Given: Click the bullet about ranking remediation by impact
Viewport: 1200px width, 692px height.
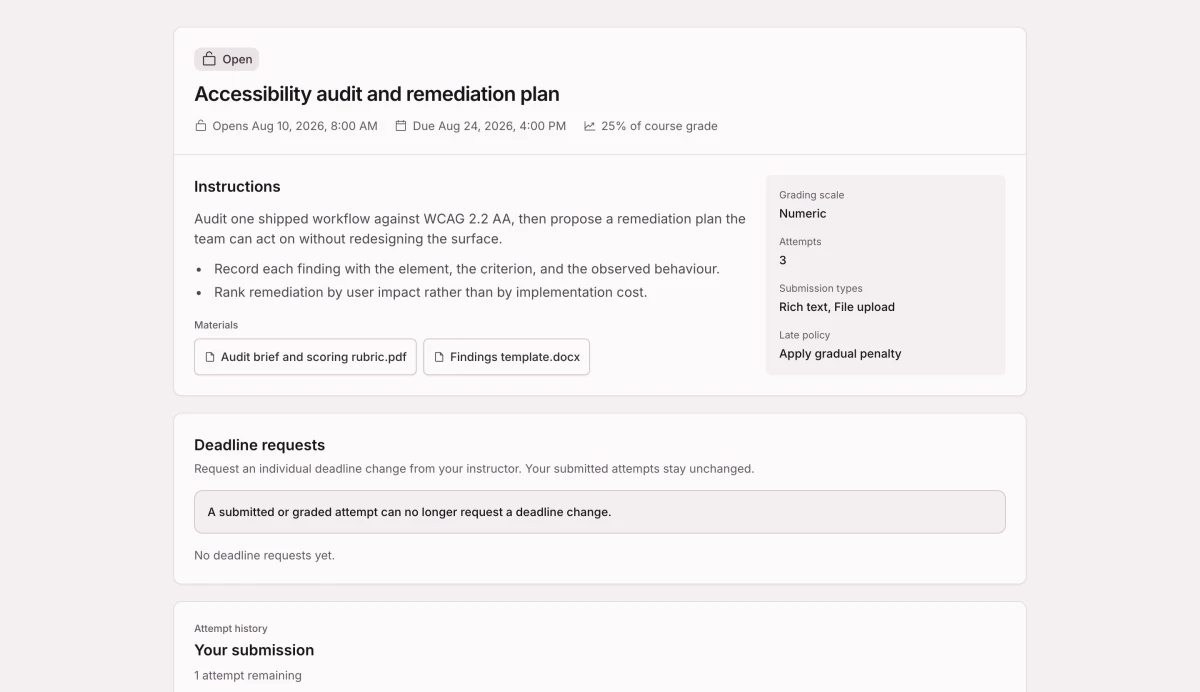Looking at the screenshot, I should coord(431,292).
